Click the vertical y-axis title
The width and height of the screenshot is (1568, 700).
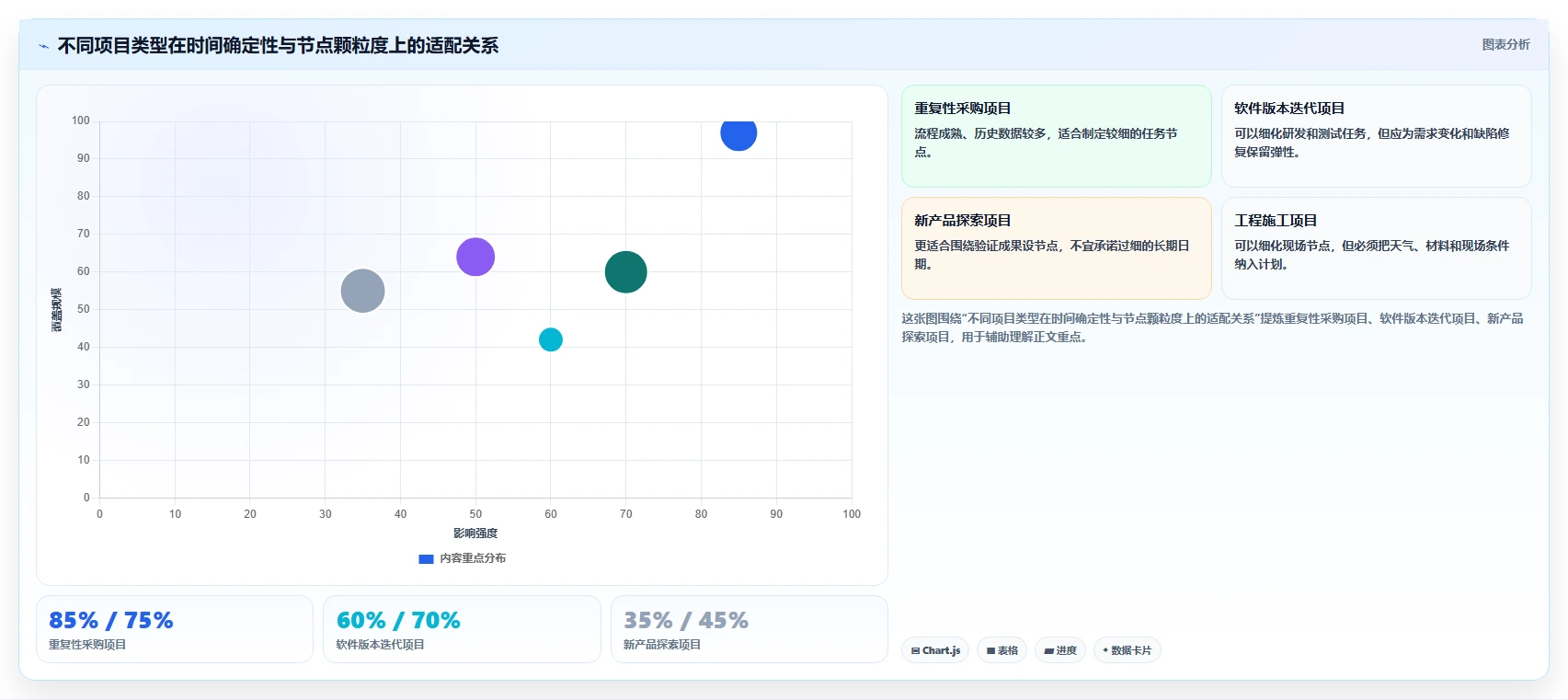[57, 309]
